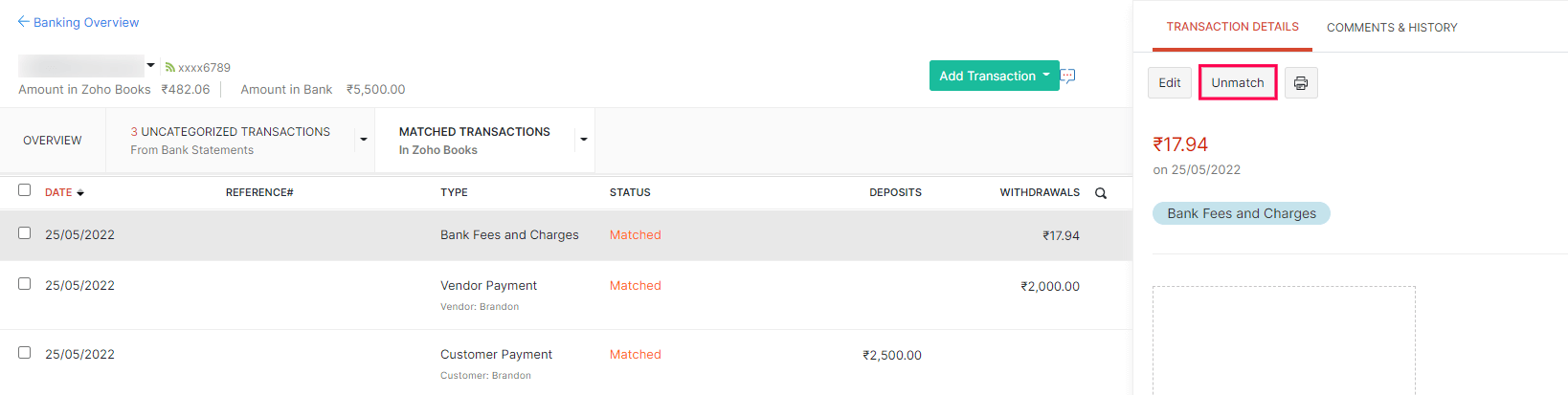The width and height of the screenshot is (1568, 395).
Task: Click the print icon in transaction details
Action: [x=1301, y=83]
